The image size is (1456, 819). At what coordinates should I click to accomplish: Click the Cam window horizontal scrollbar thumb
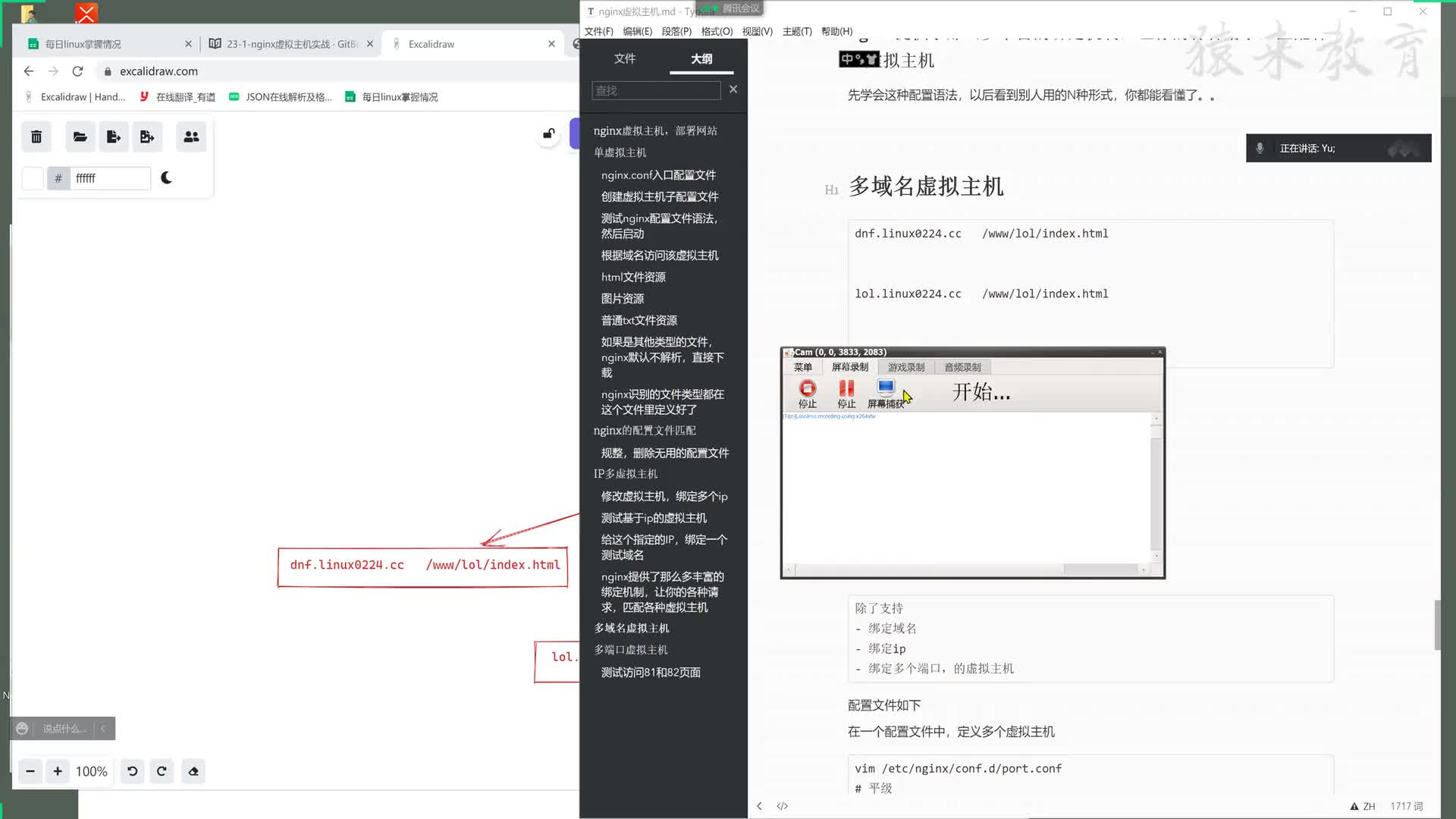click(x=1100, y=570)
